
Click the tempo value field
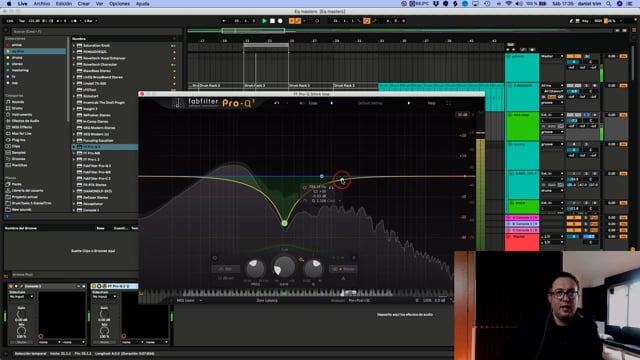coord(34,21)
